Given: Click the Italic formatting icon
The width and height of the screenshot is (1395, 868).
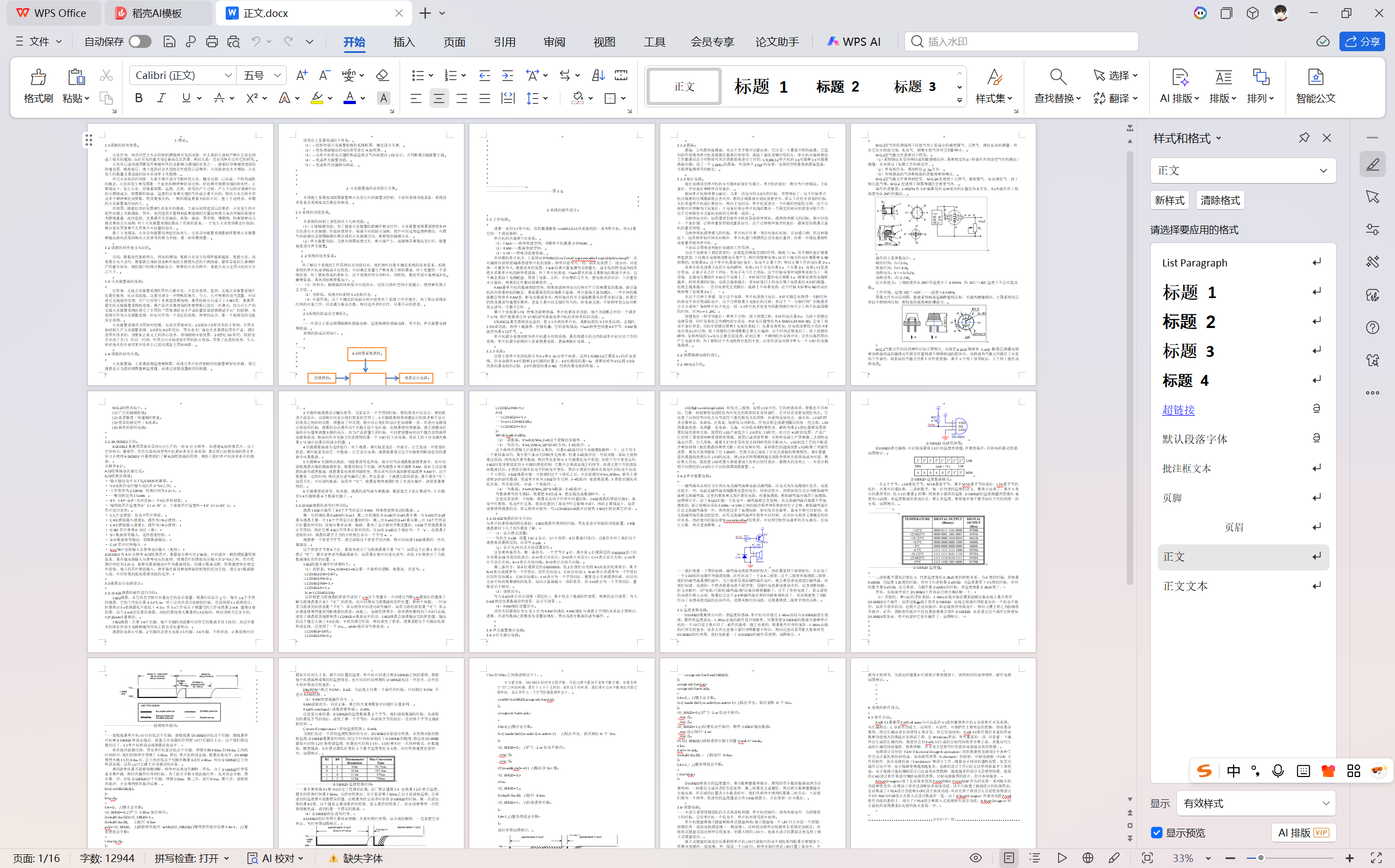Looking at the screenshot, I should tap(162, 98).
